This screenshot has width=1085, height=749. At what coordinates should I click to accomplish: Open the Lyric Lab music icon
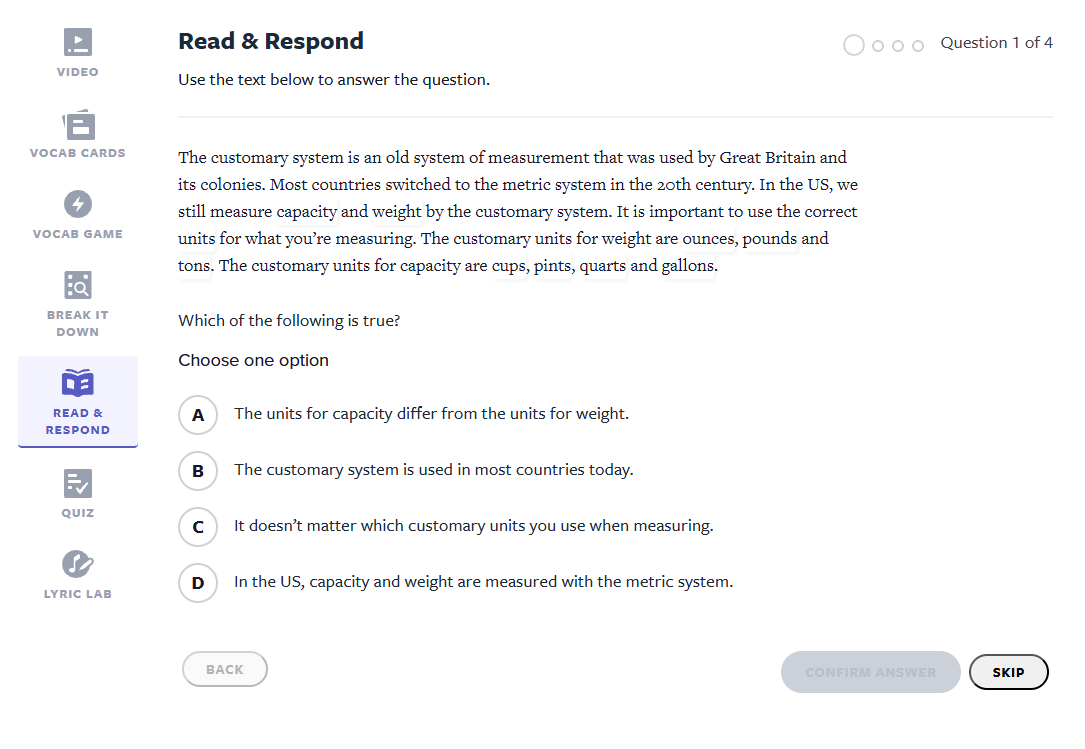[x=78, y=564]
